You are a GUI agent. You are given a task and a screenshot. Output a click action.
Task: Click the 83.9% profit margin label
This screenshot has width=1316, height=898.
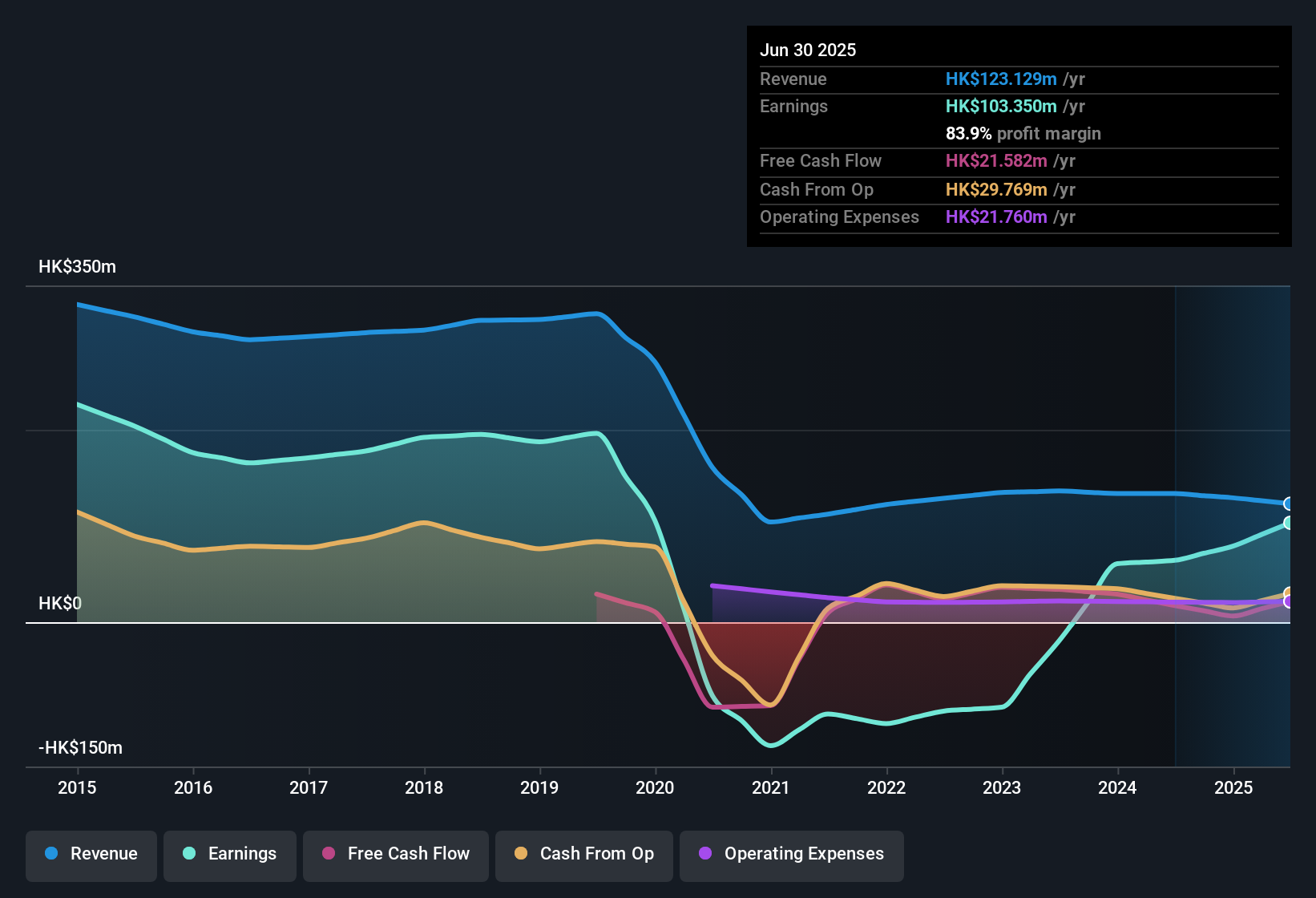1023,133
